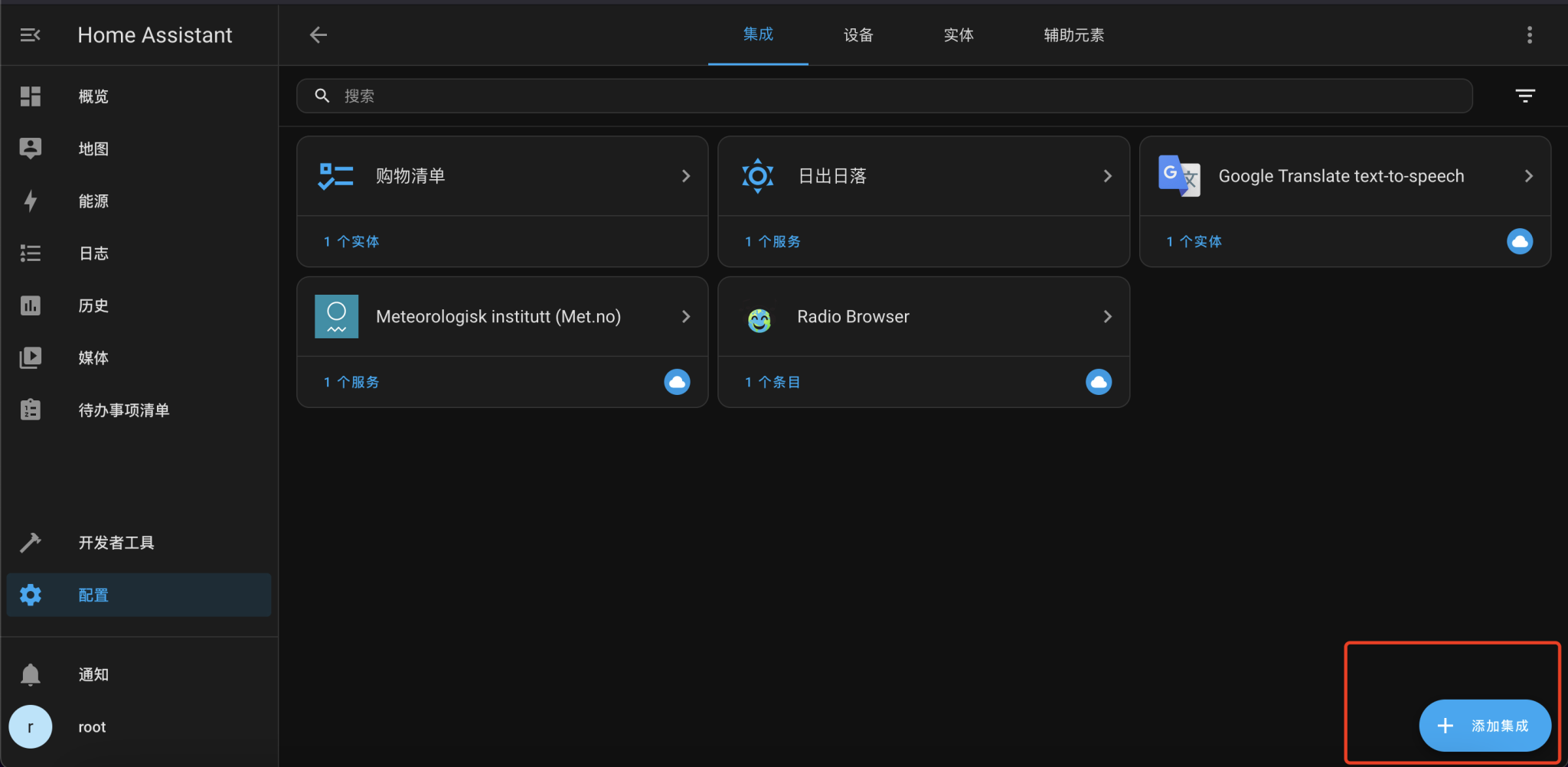Collapse the sidebar with the menu icon
The width and height of the screenshot is (1568, 767).
point(30,34)
